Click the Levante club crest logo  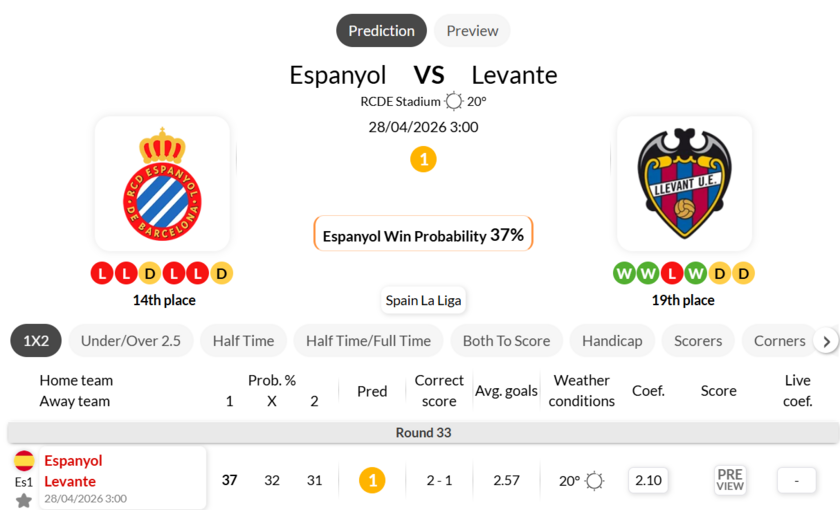(684, 184)
